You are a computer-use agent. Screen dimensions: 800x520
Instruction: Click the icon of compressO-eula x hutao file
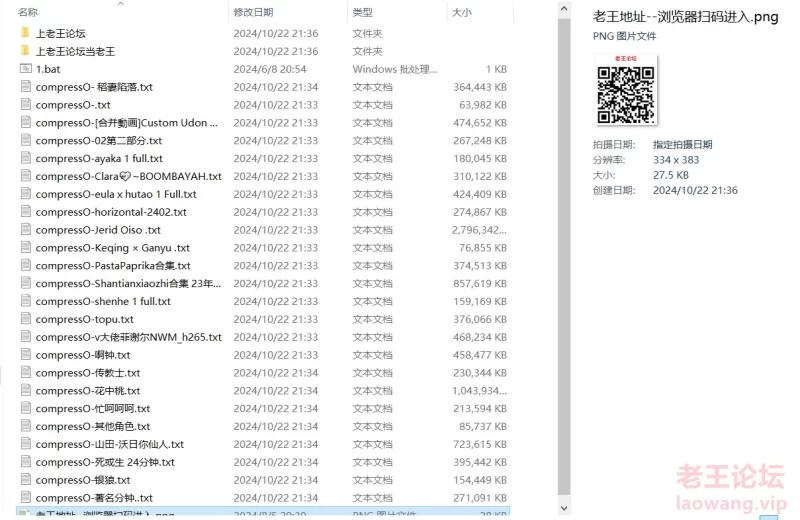[26, 193]
